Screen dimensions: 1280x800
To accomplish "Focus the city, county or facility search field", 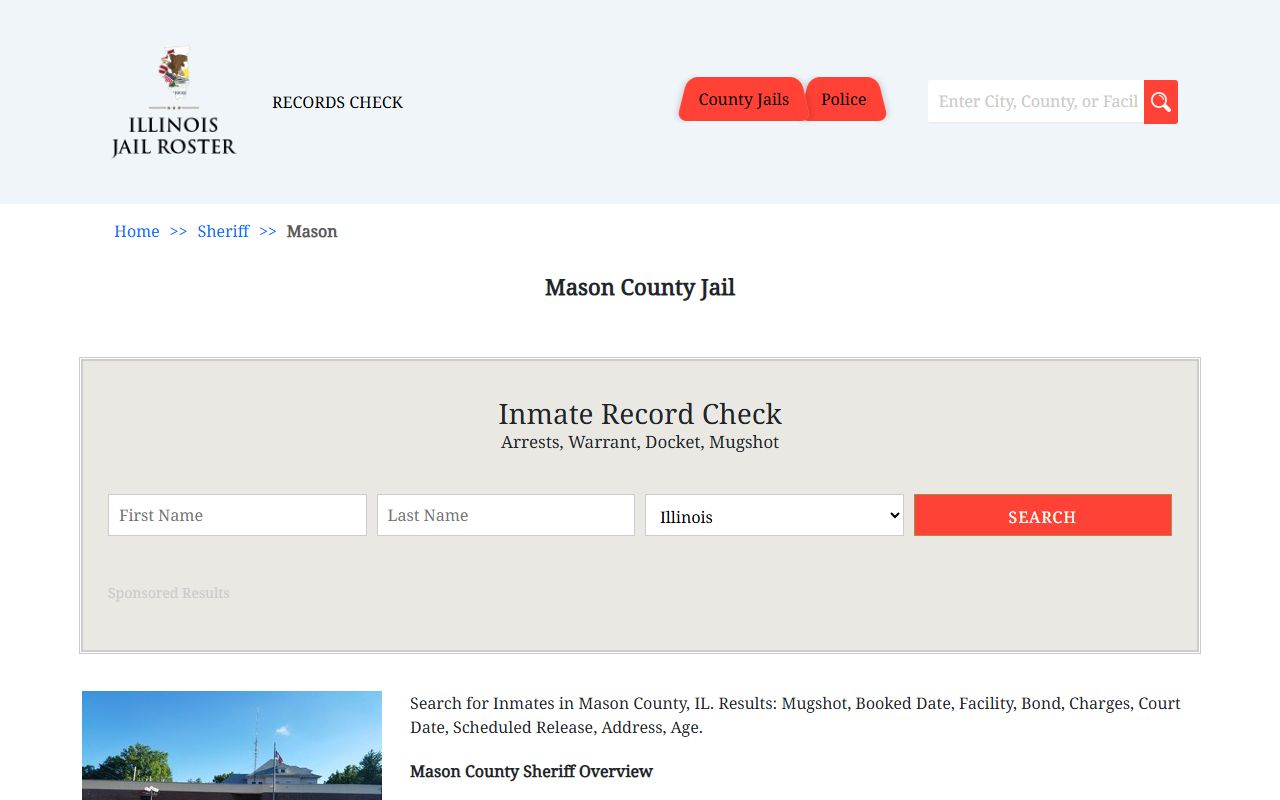I will pyautogui.click(x=1036, y=101).
